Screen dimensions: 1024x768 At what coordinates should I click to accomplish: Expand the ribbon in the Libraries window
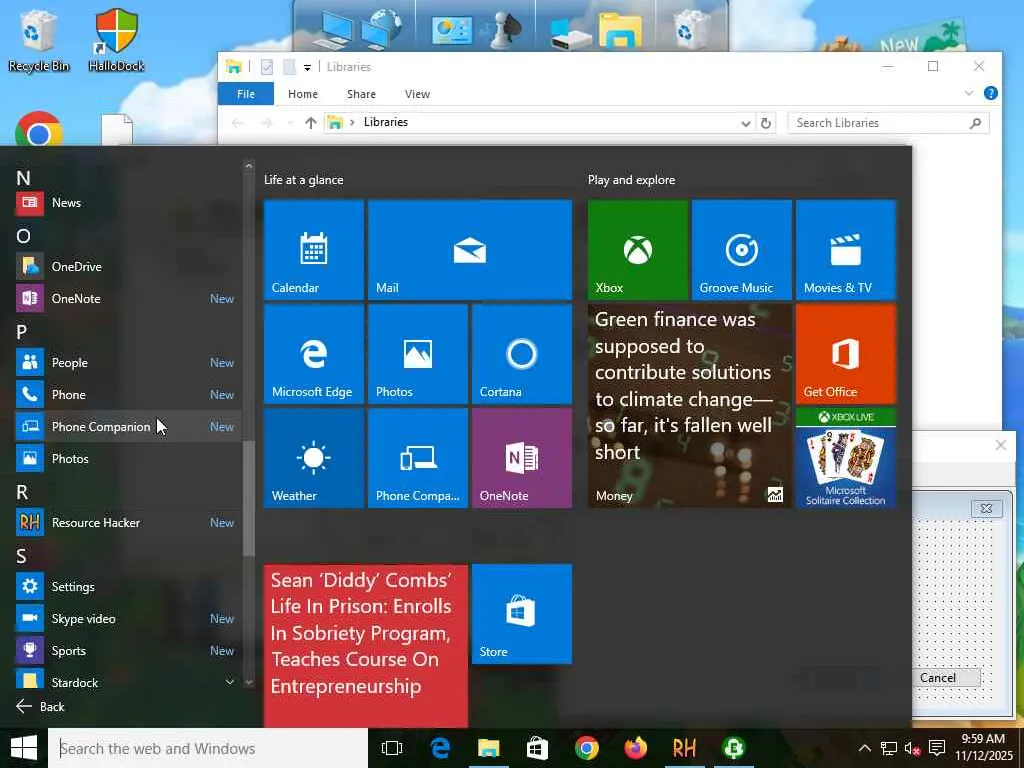968,93
